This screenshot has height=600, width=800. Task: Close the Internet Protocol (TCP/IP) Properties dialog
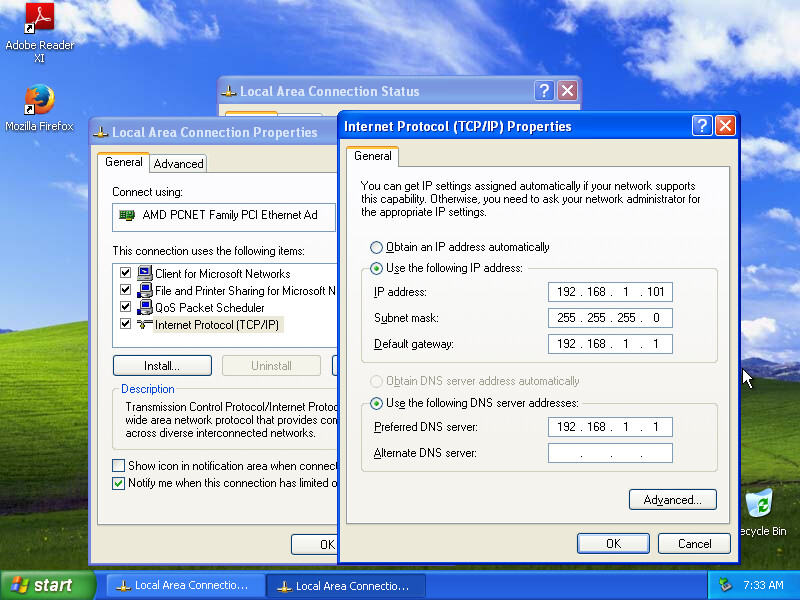click(x=725, y=126)
